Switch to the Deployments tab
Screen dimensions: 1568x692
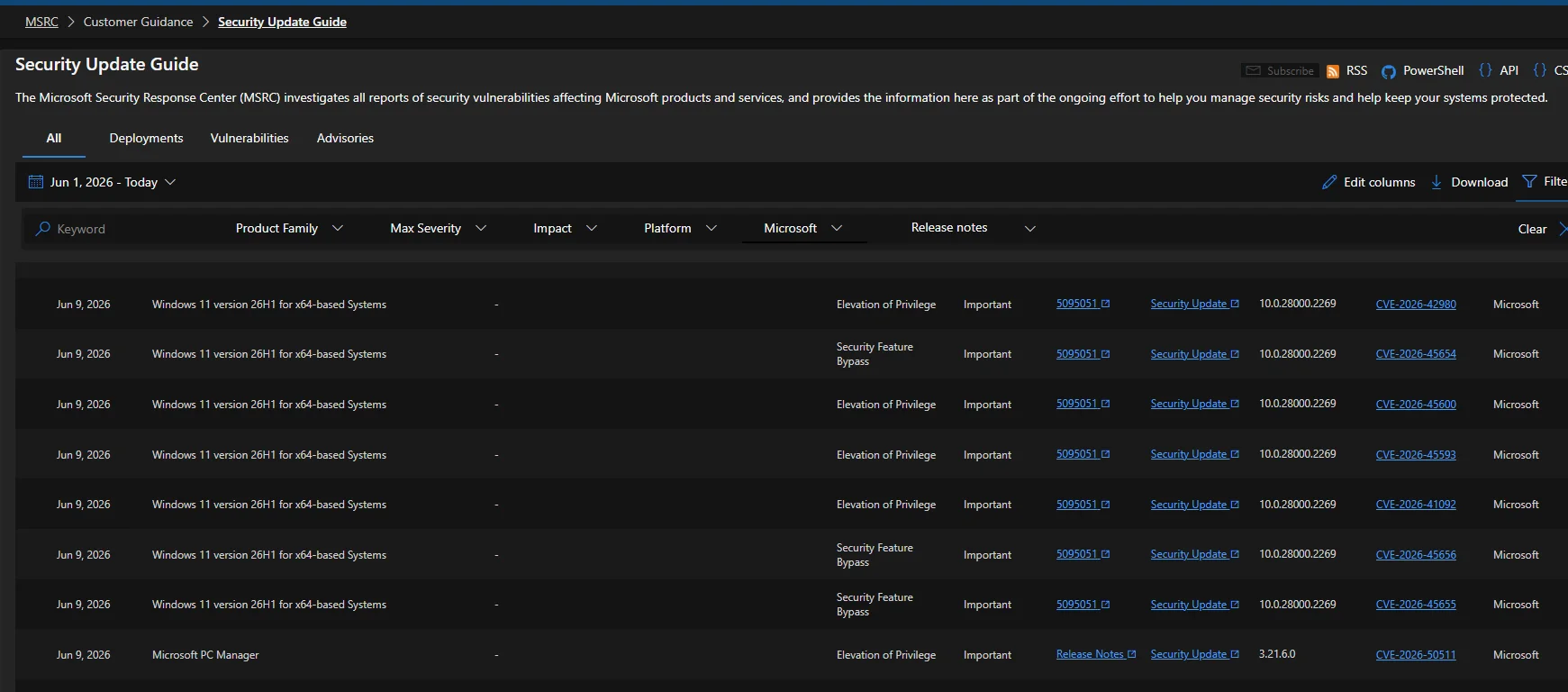click(x=146, y=138)
